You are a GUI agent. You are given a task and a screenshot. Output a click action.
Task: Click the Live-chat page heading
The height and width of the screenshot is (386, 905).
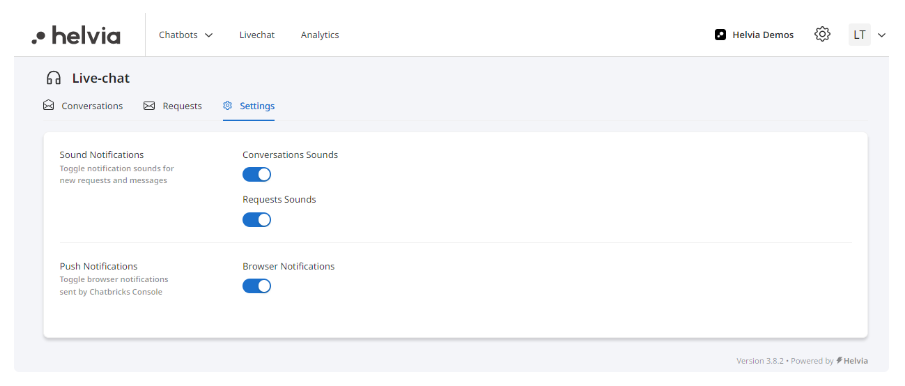[x=101, y=78]
